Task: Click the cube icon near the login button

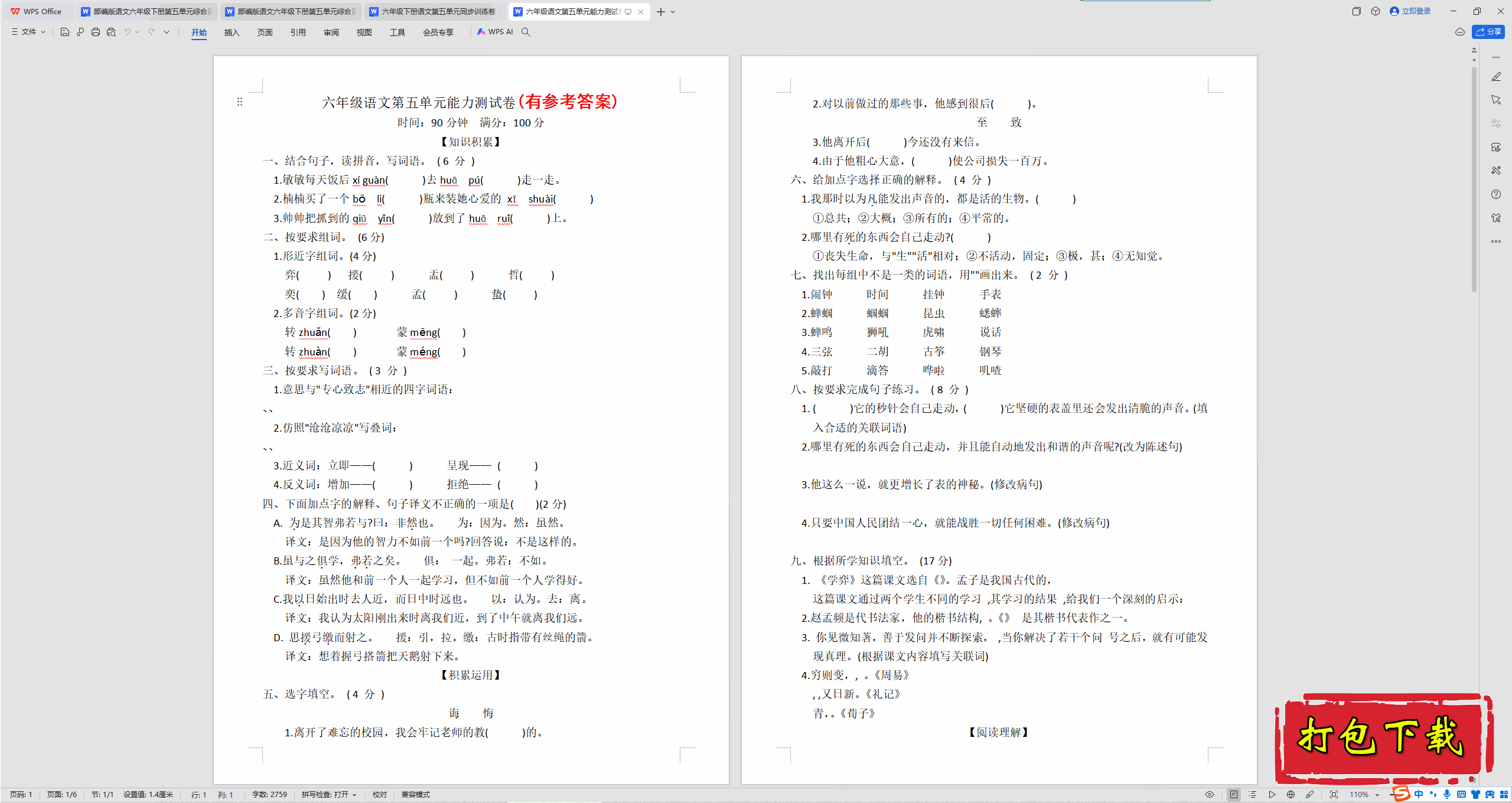Action: pyautogui.click(x=1376, y=11)
